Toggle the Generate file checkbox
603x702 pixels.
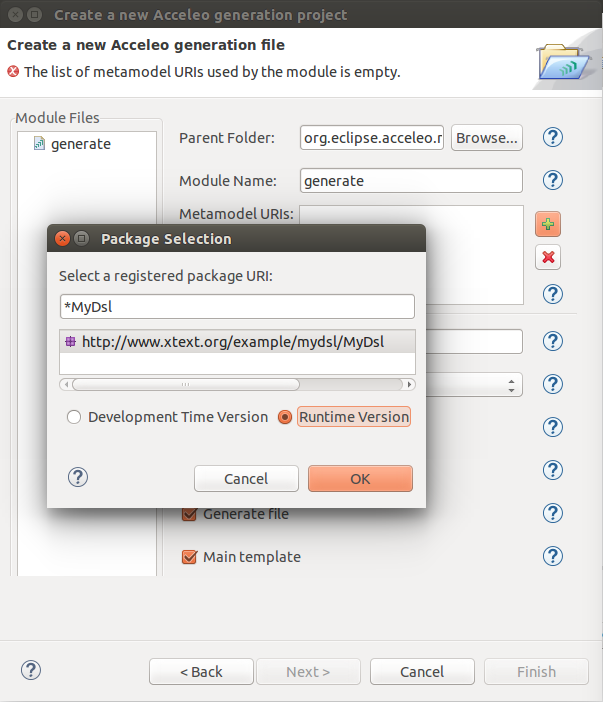click(189, 514)
